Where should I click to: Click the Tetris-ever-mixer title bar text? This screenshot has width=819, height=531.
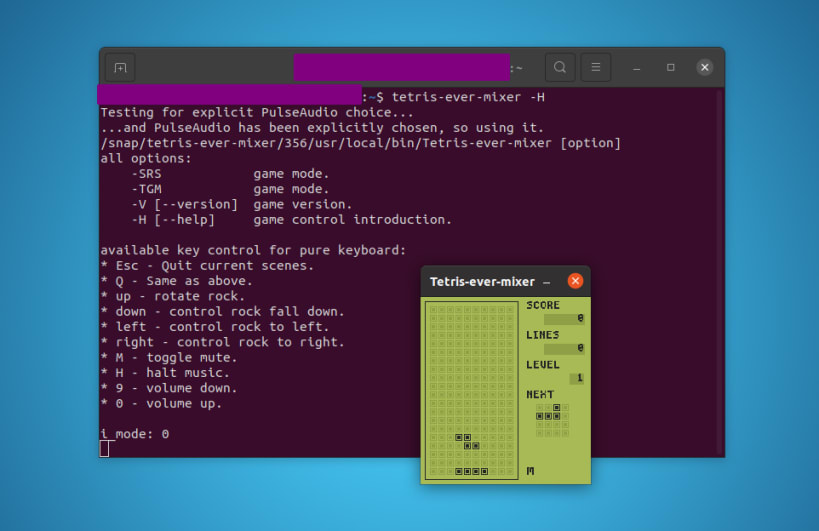pyautogui.click(x=482, y=282)
